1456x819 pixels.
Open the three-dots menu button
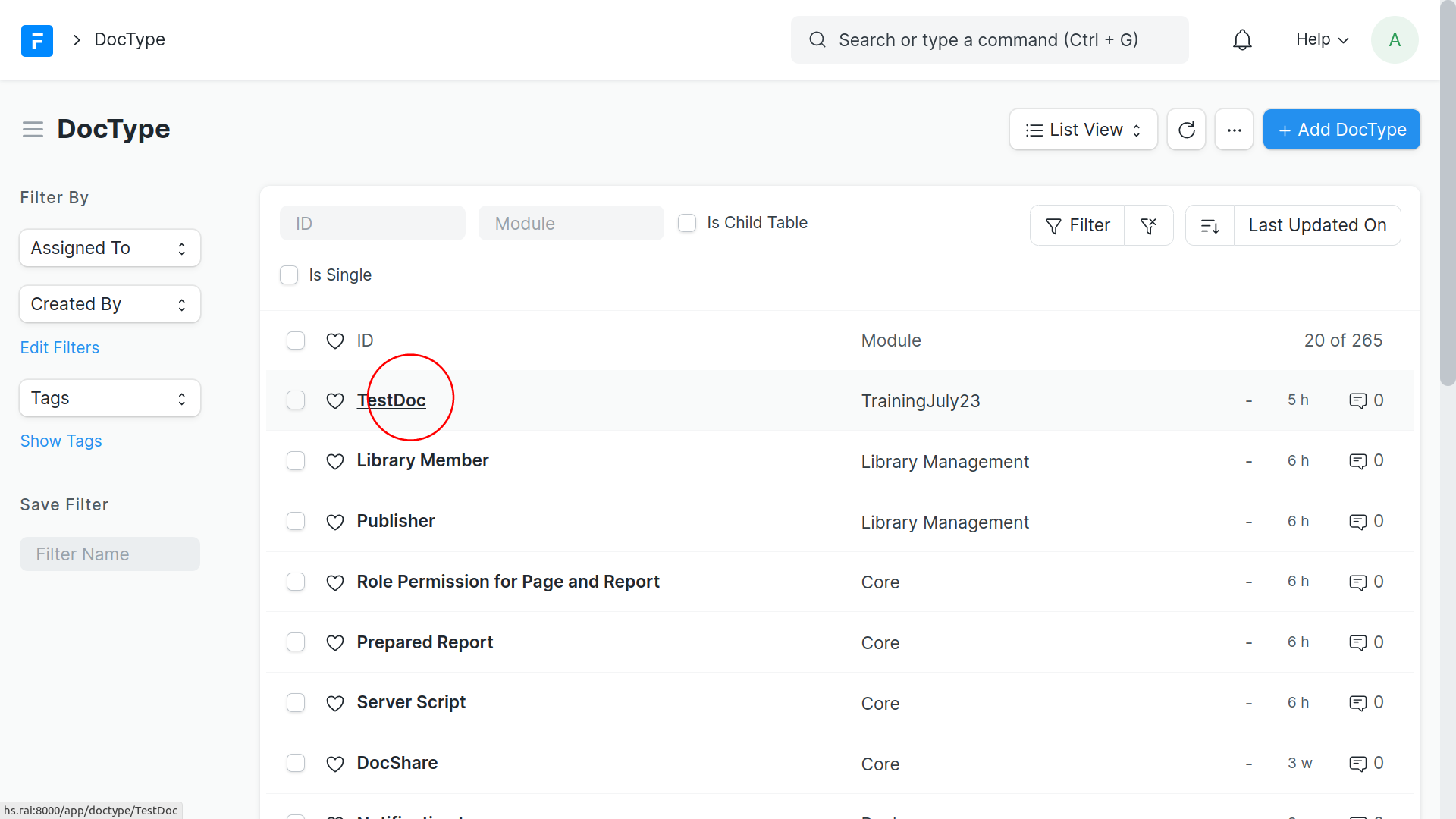pyautogui.click(x=1234, y=130)
